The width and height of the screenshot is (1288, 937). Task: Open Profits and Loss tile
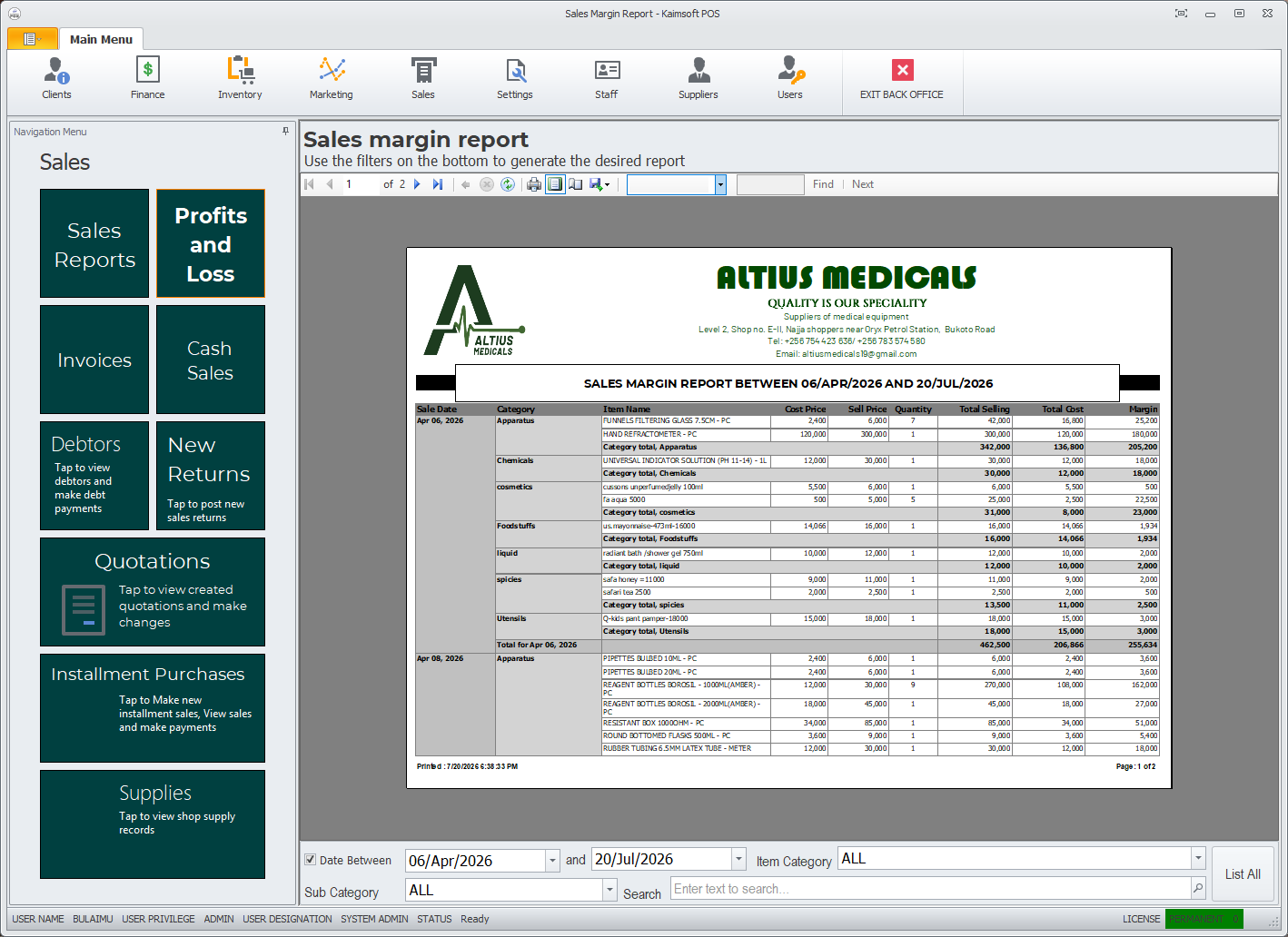211,243
